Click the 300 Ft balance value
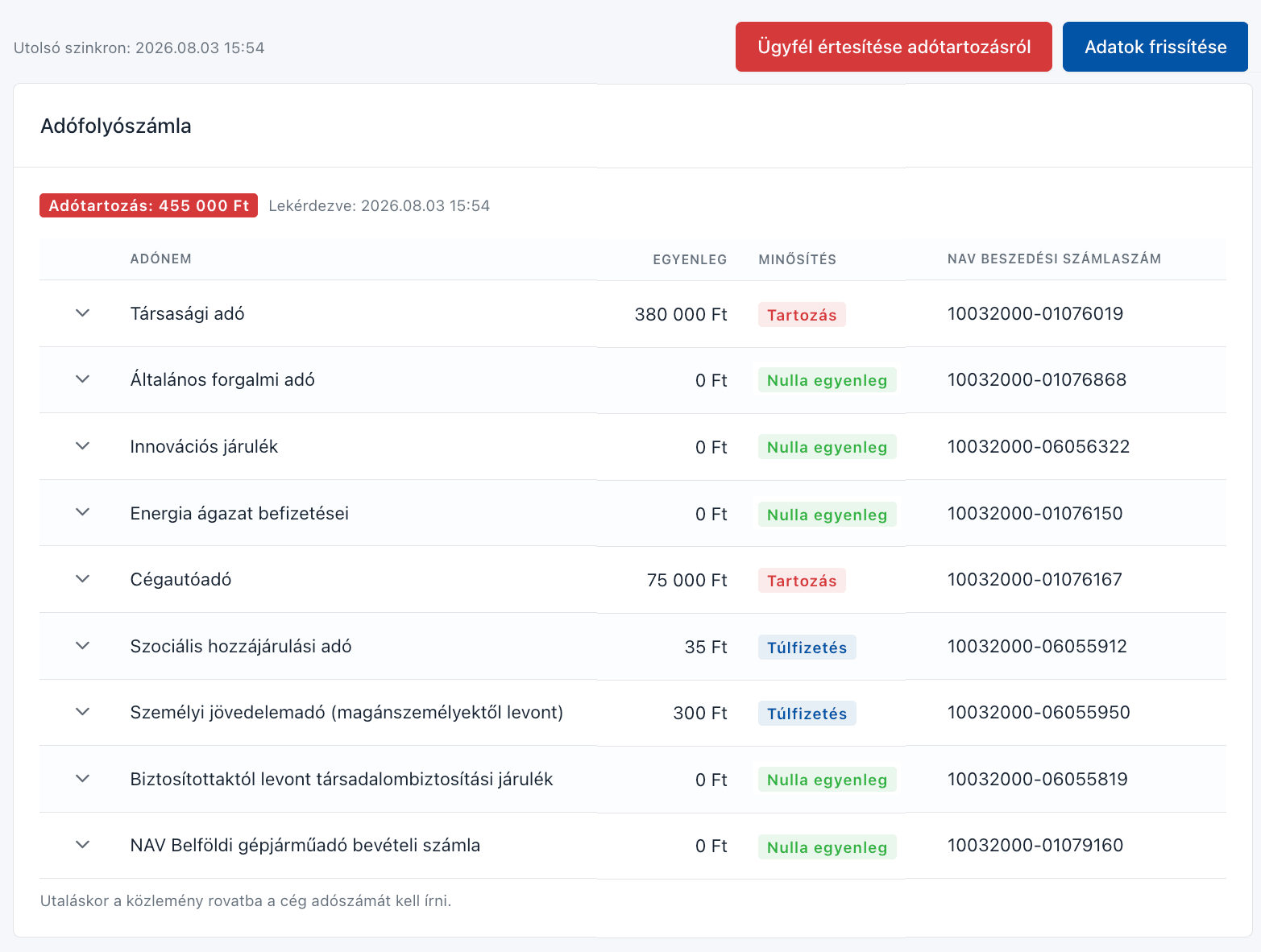1261x952 pixels. (x=700, y=714)
